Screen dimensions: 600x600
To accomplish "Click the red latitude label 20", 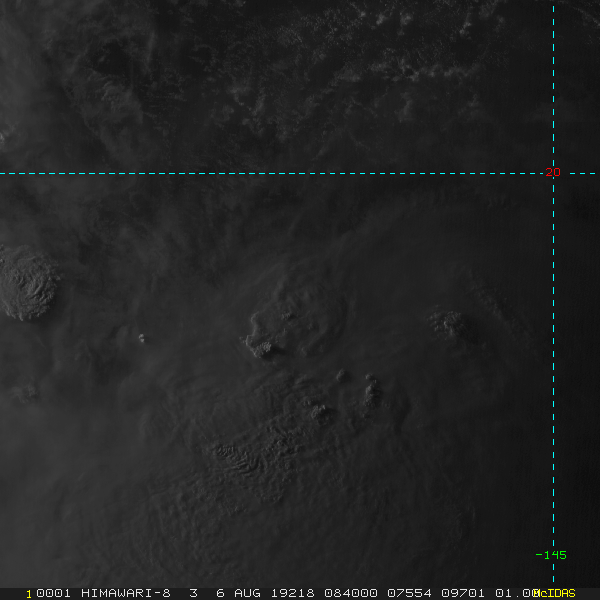I will [x=553, y=172].
